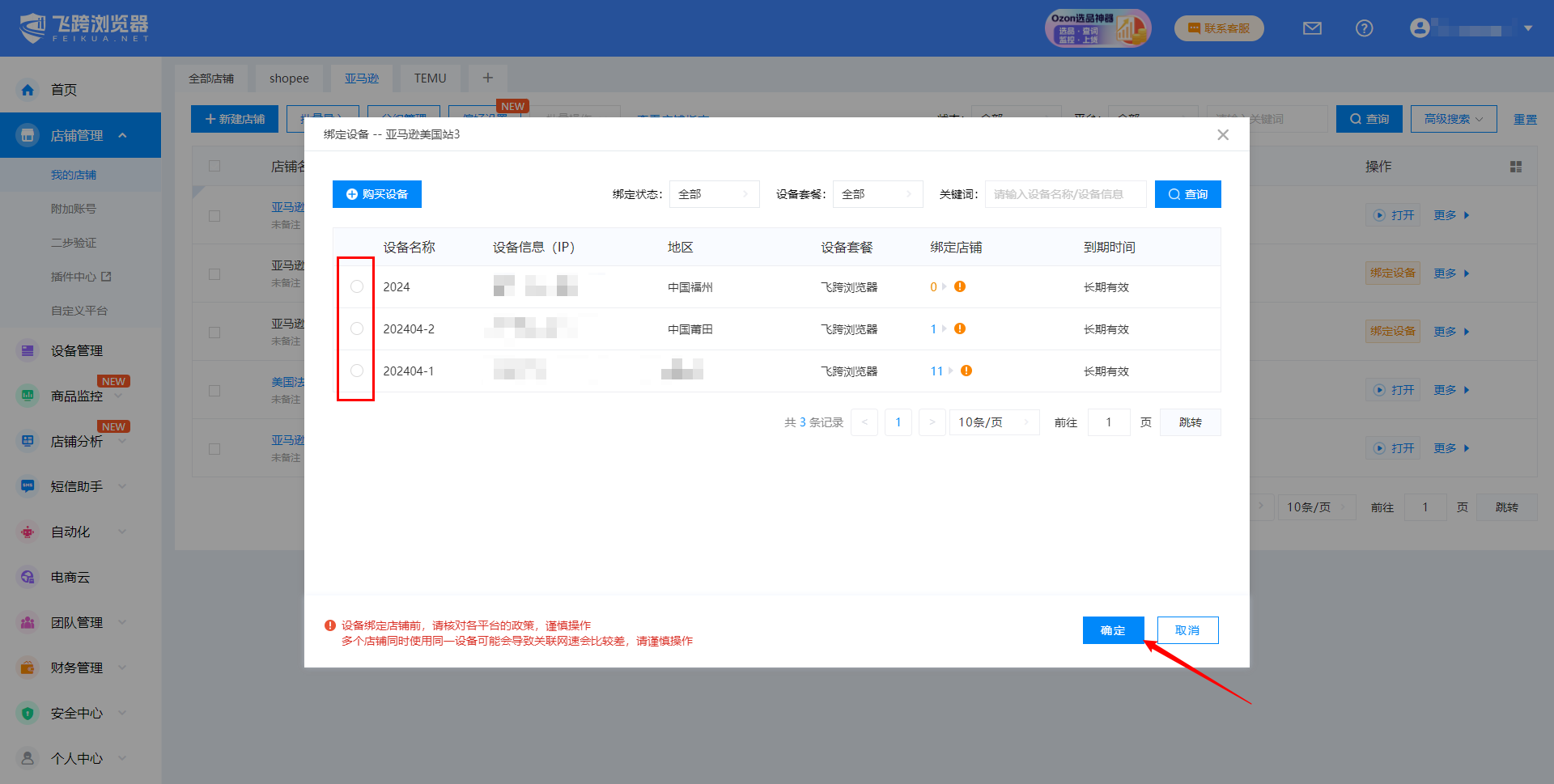
Task: Open the column layout grid icon
Action: (x=1515, y=167)
